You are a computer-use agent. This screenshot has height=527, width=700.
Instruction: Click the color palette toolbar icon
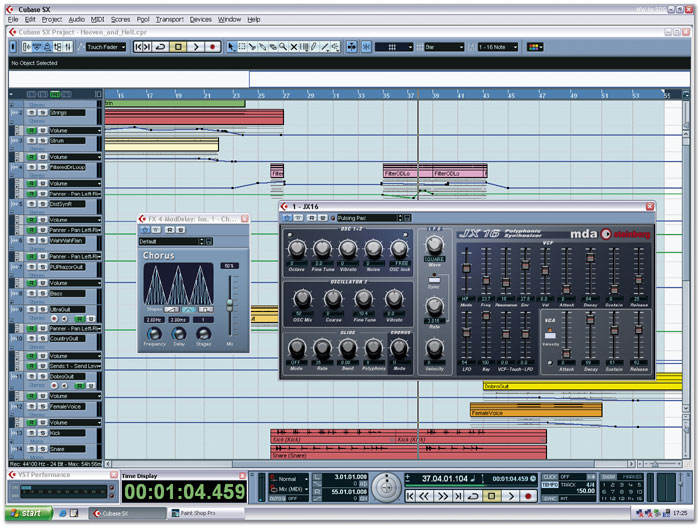pos(535,47)
